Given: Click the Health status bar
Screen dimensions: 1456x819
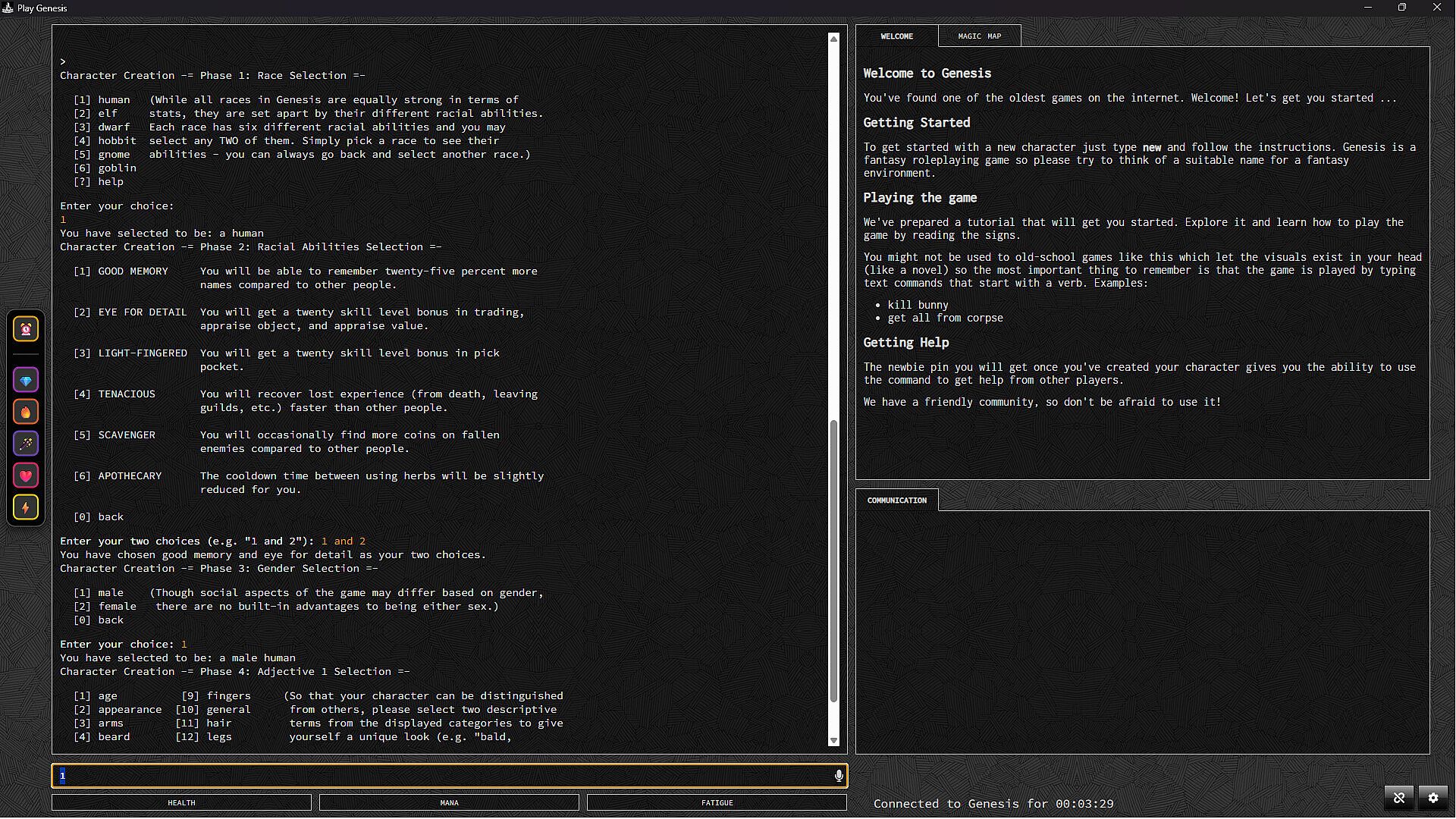Looking at the screenshot, I should pos(181,802).
